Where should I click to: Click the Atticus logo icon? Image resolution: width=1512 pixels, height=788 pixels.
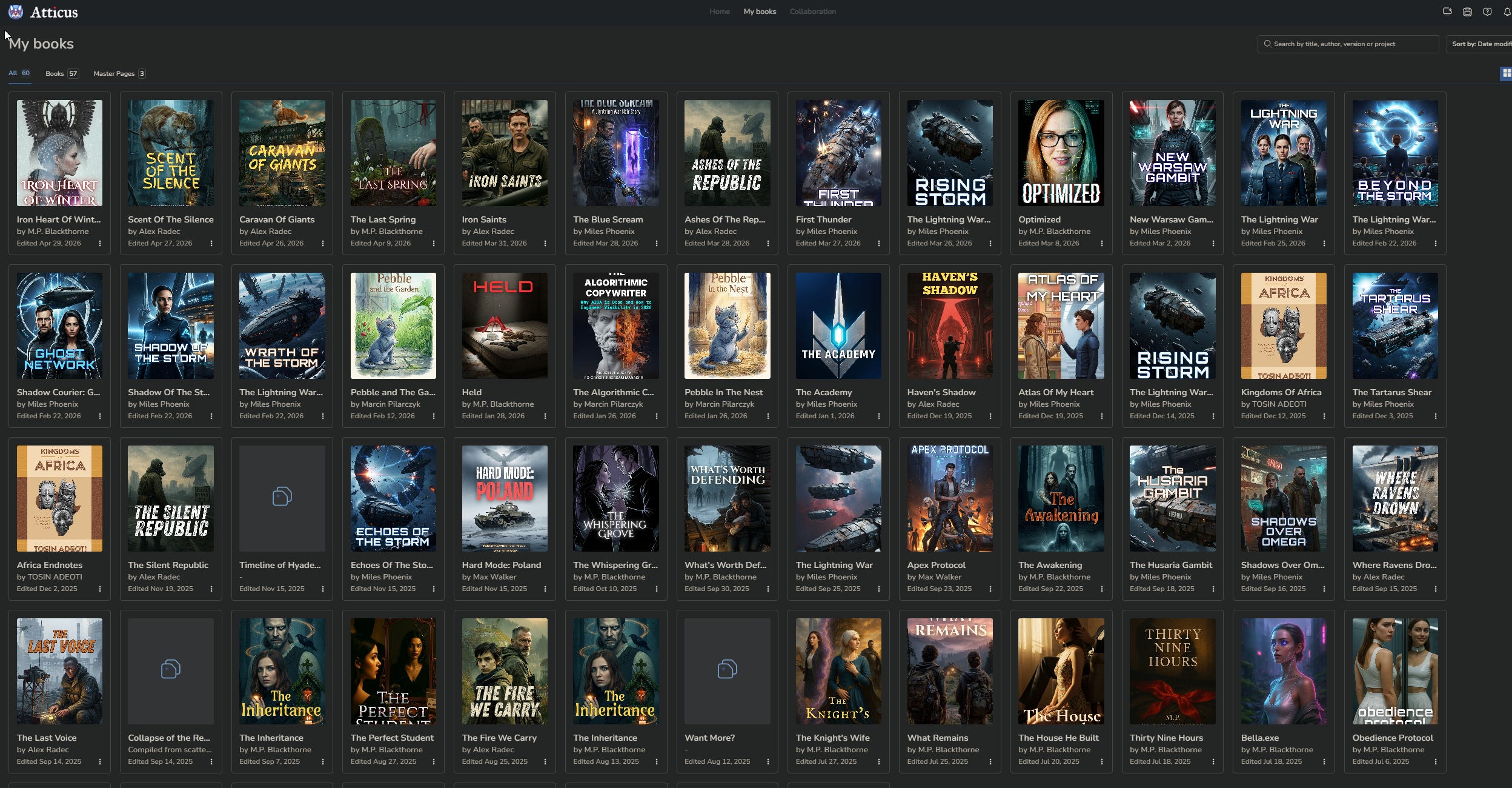(x=16, y=12)
